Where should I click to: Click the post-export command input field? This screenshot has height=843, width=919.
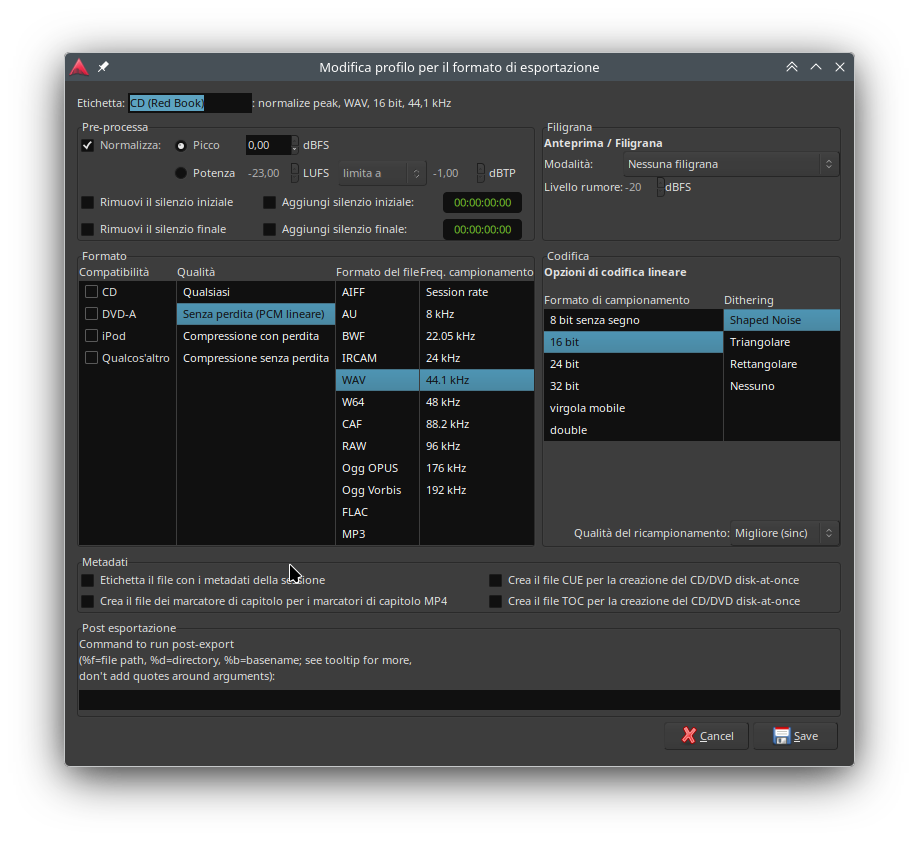(459, 700)
